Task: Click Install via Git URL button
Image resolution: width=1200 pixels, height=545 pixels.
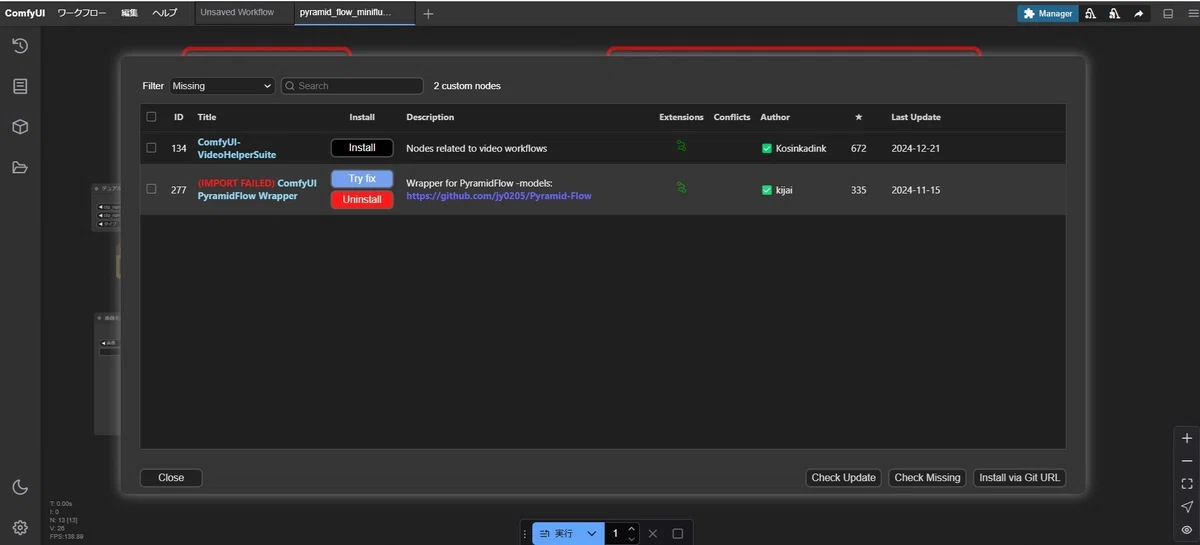Action: point(1019,478)
